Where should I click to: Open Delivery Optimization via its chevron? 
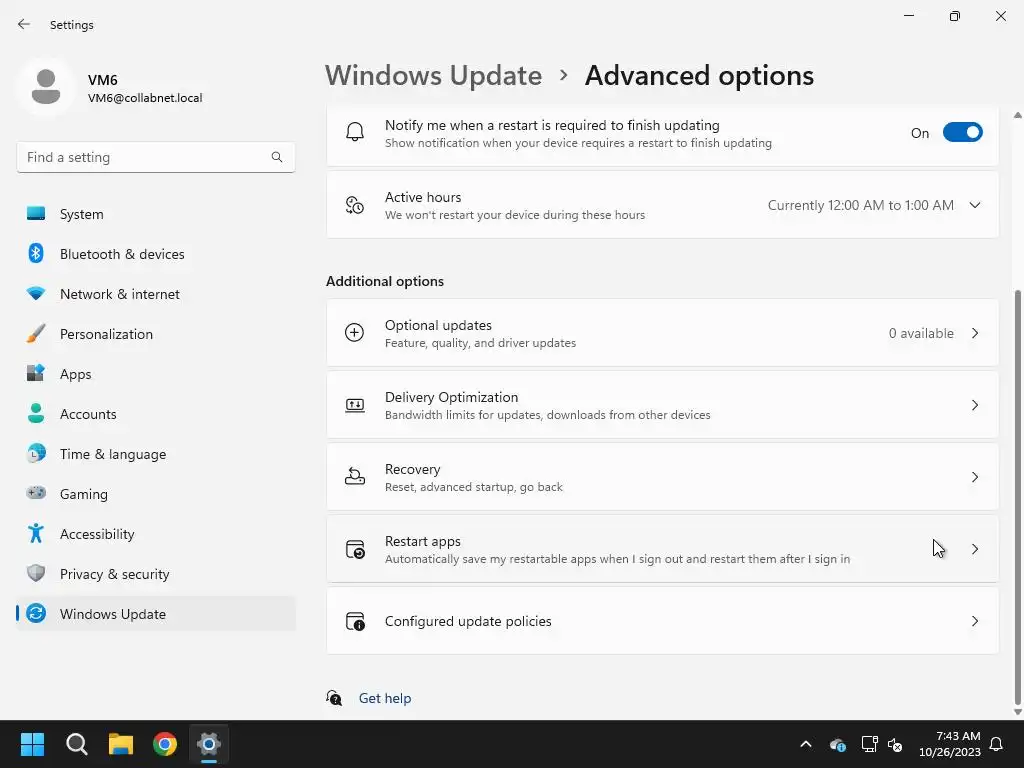coord(975,405)
